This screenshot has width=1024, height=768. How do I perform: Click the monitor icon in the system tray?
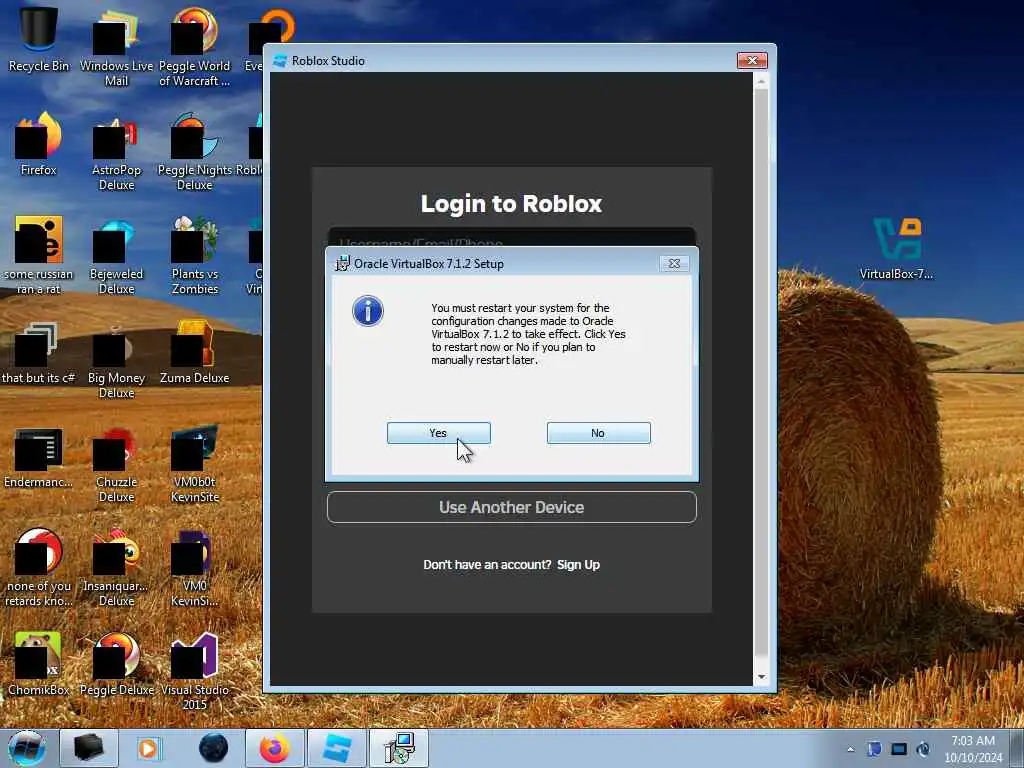[x=899, y=749]
